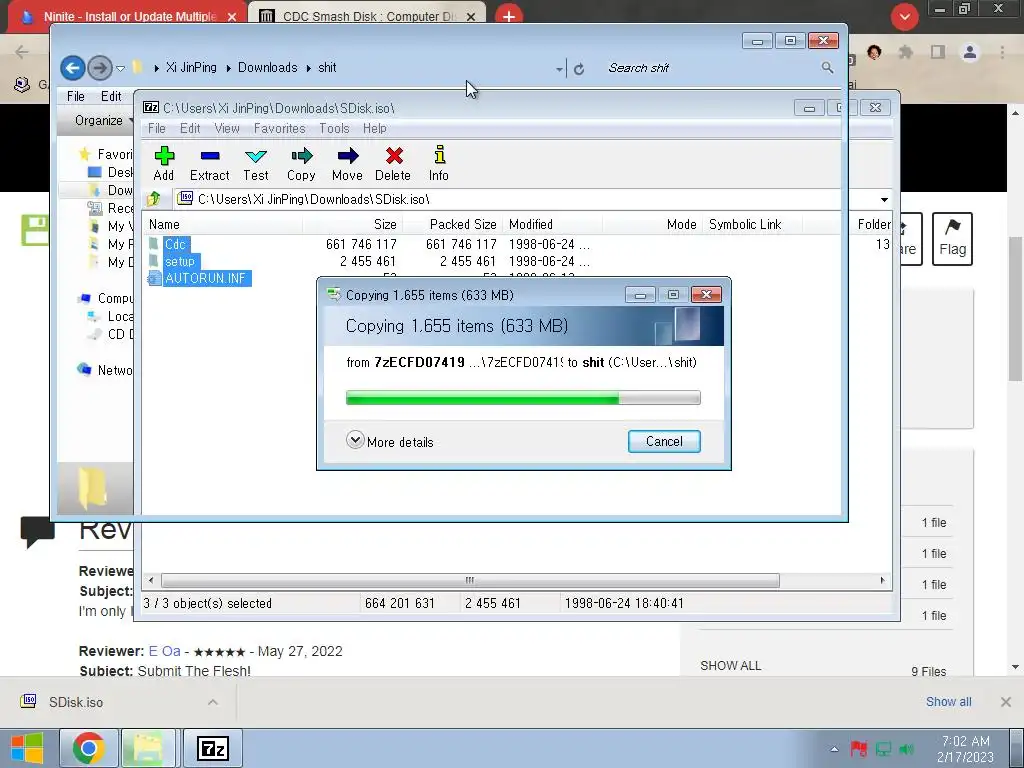
Task: Show hidden tray icons arrow
Action: coord(834,749)
